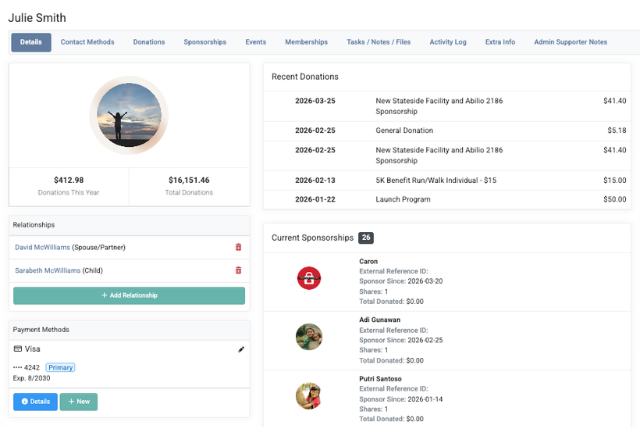This screenshot has height=427, width=640.
Task: Click the Add Relationship button
Action: tap(129, 296)
